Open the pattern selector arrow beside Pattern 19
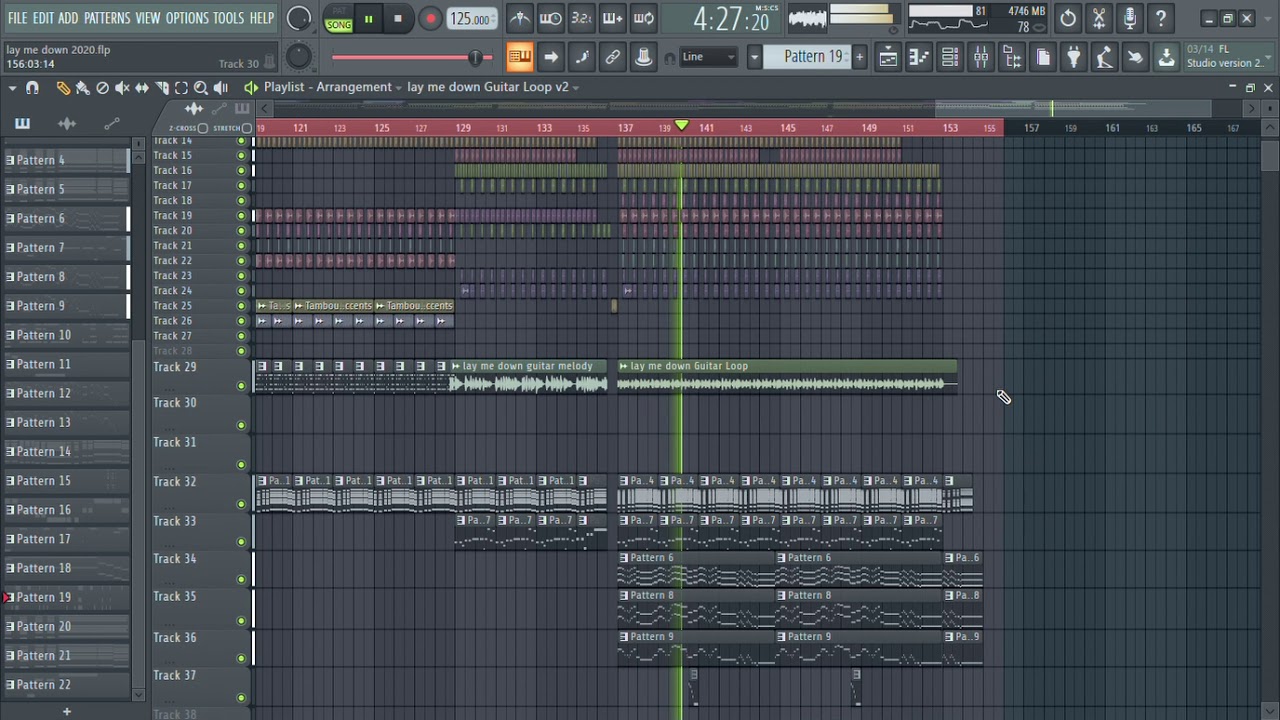This screenshot has width=1280, height=720. pos(755,57)
